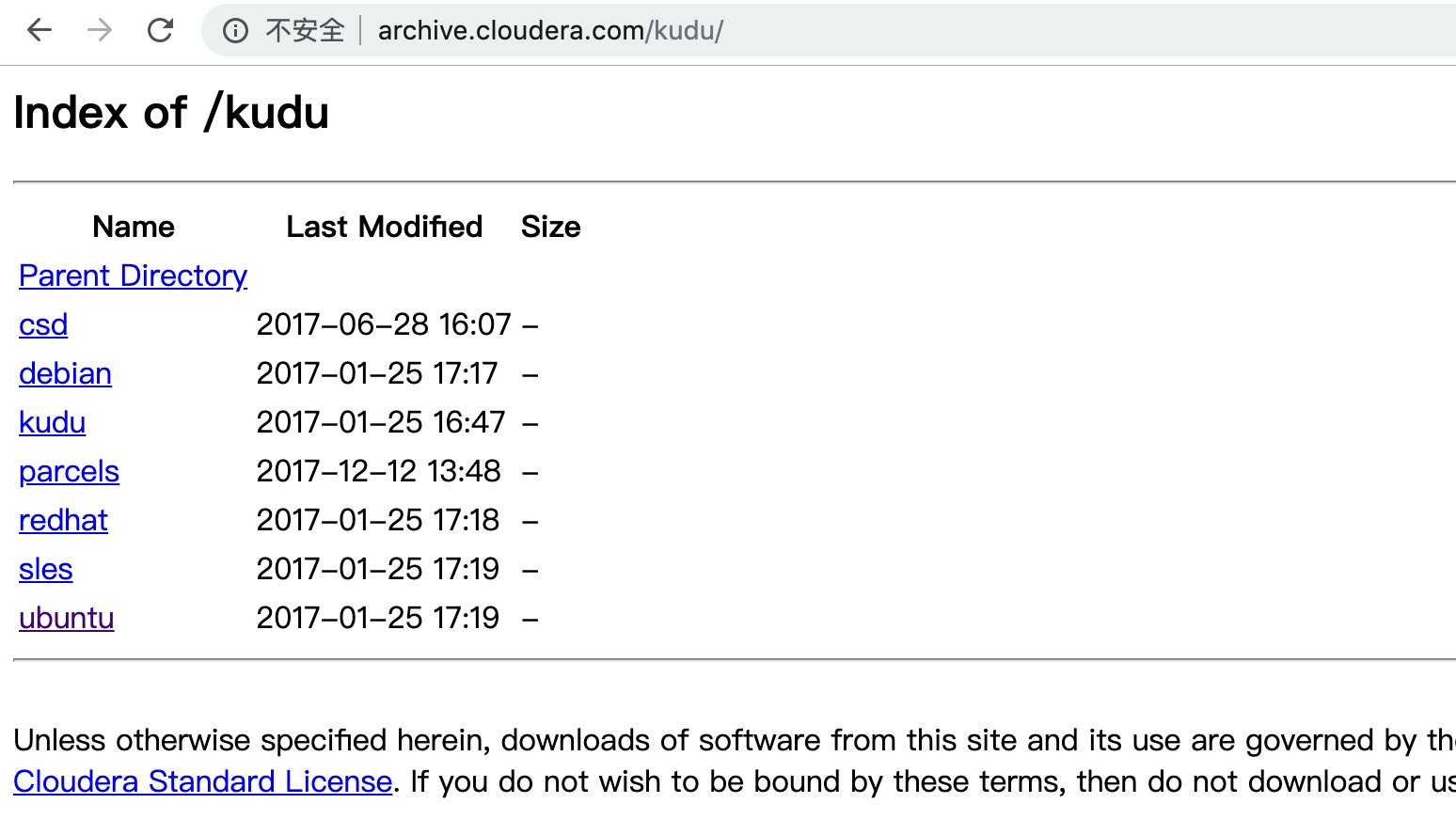
Task: Open the kudu subdirectory link
Action: pyautogui.click(x=52, y=422)
